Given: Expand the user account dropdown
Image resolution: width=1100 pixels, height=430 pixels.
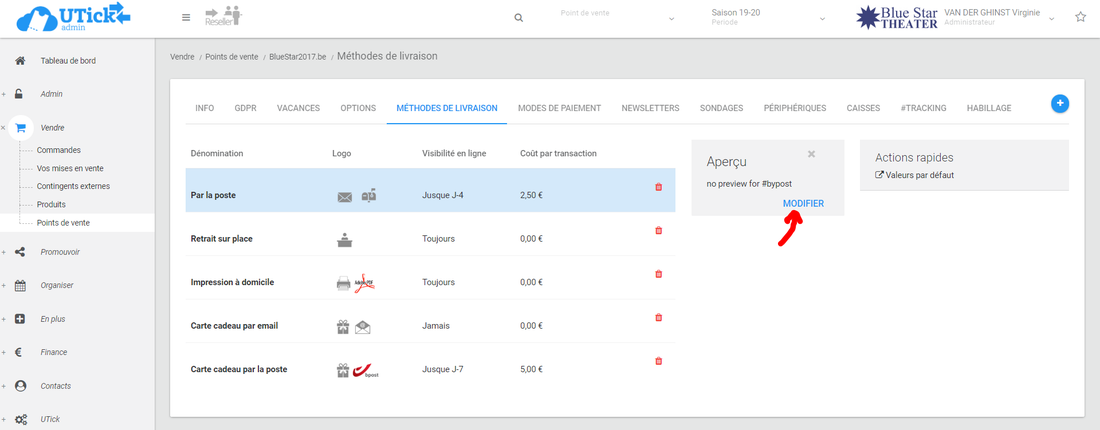Looking at the screenshot, I should click(x=1052, y=19).
